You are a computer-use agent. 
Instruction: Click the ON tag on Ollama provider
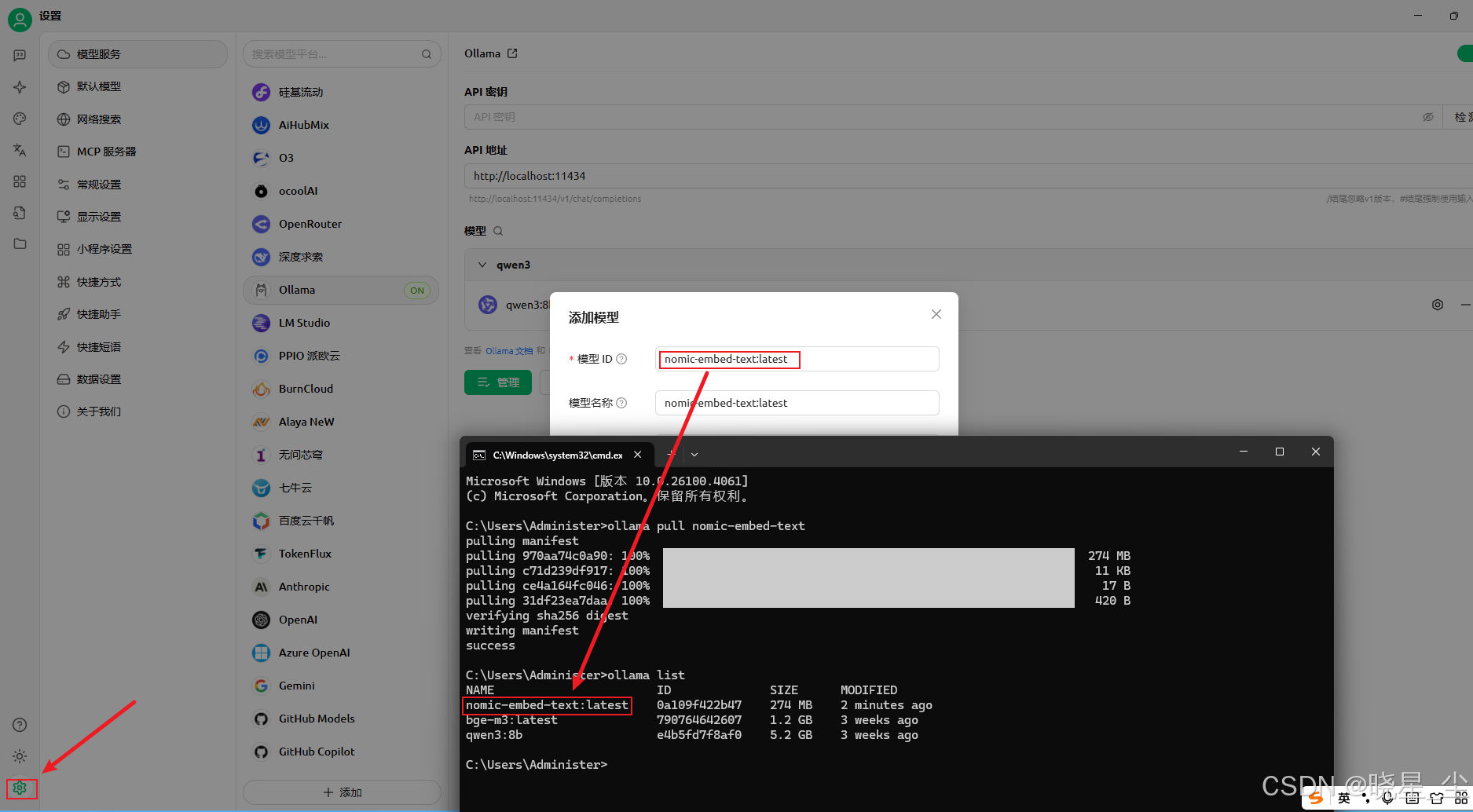[x=417, y=291]
